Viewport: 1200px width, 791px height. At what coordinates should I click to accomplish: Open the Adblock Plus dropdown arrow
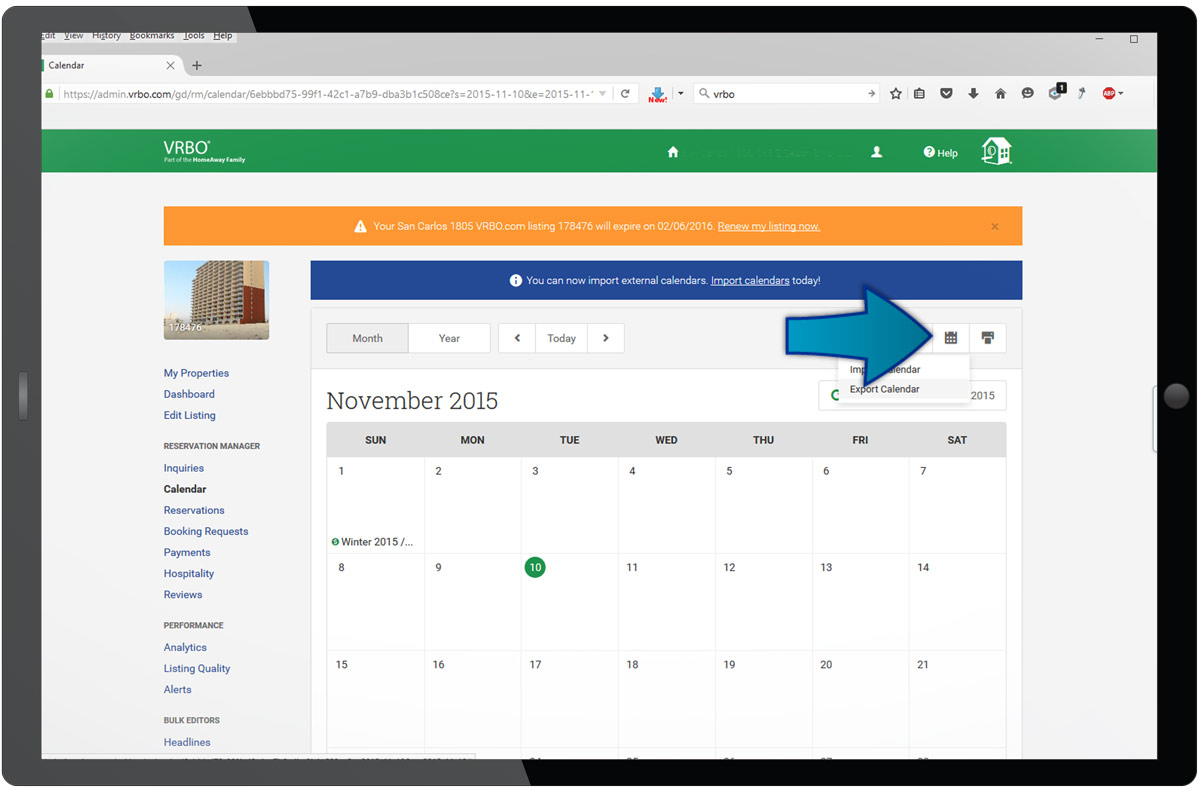[1121, 94]
